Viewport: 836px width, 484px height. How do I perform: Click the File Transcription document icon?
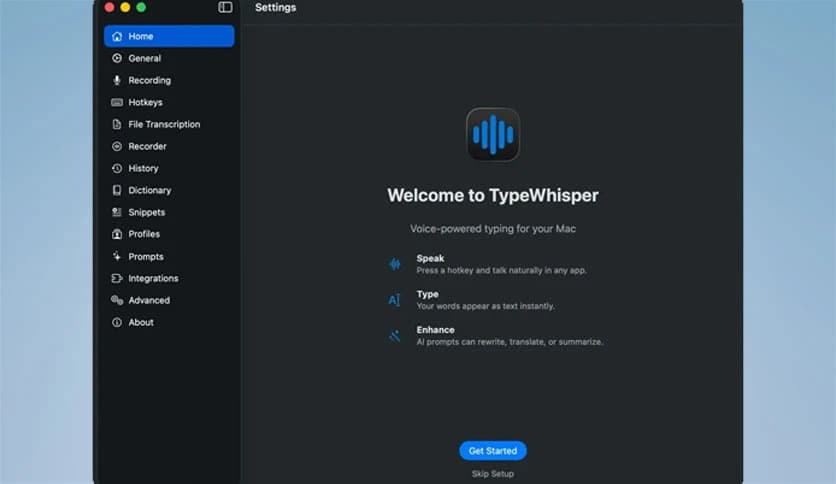[x=117, y=124]
